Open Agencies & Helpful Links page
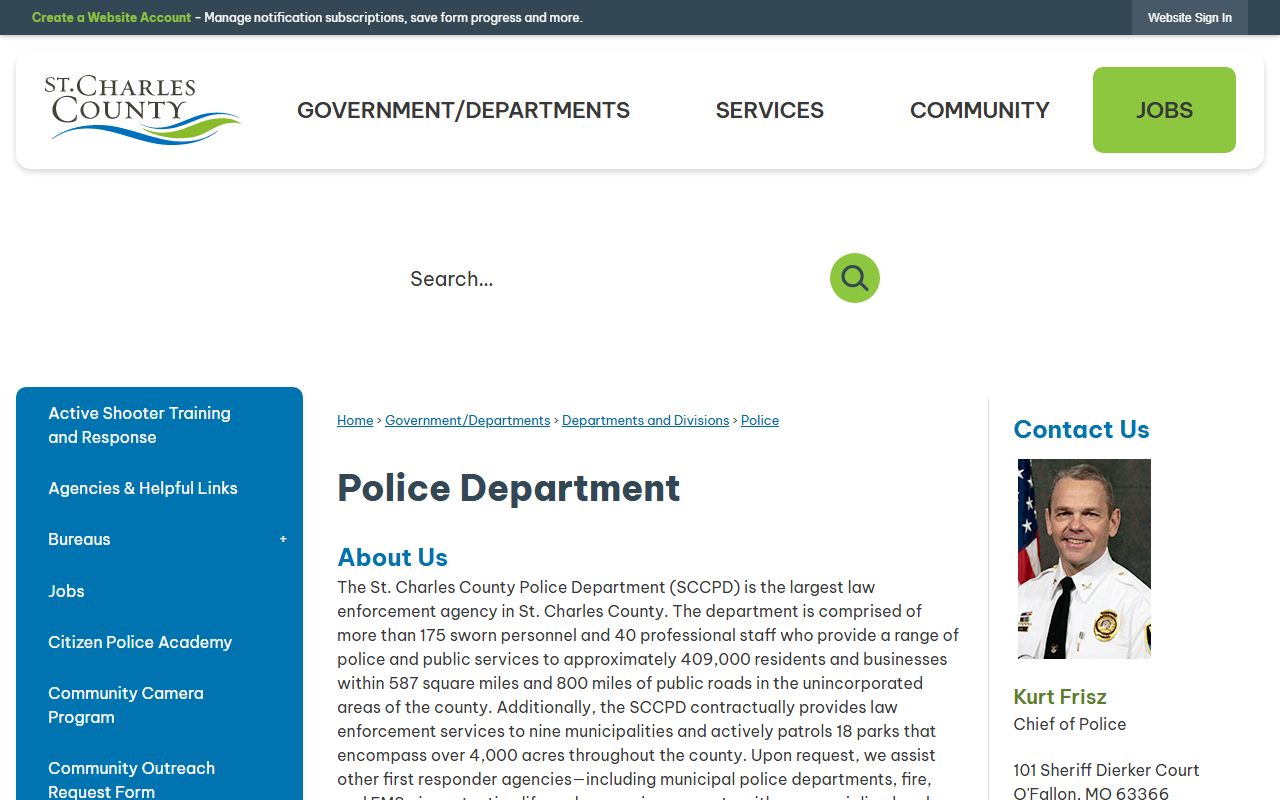This screenshot has width=1280, height=800. point(143,488)
